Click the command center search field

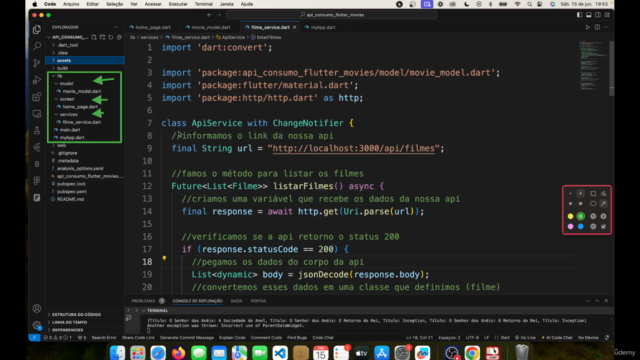pyautogui.click(x=331, y=15)
